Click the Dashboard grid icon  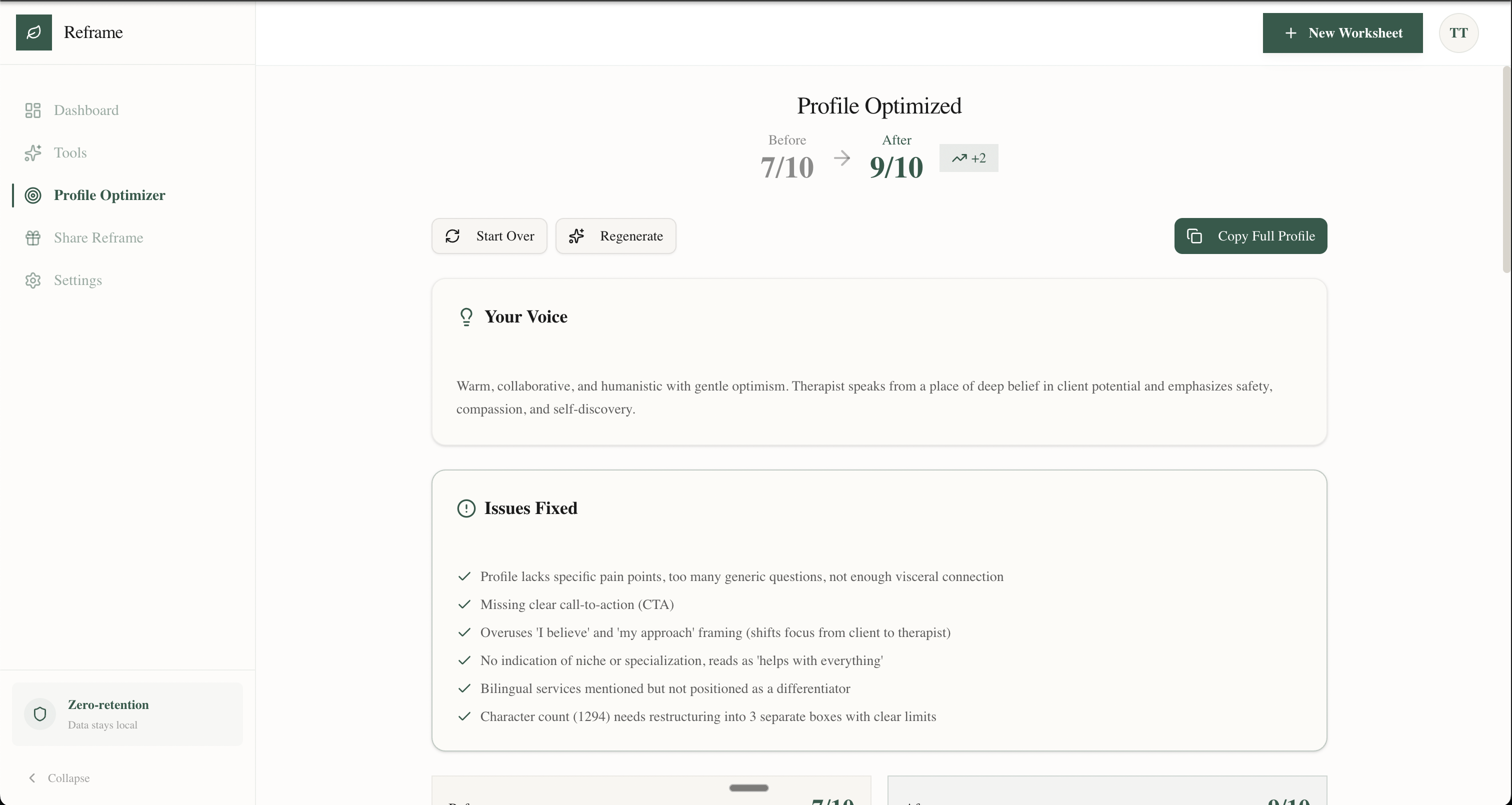(x=33, y=110)
